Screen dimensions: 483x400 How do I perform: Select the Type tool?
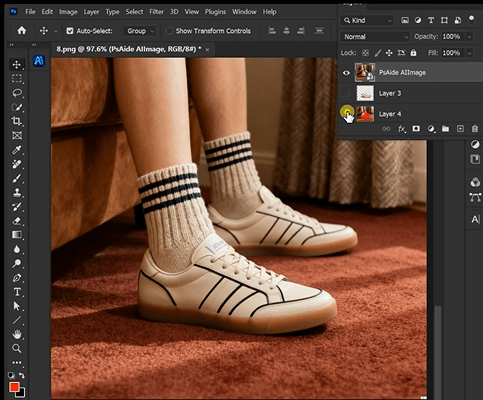(17, 292)
